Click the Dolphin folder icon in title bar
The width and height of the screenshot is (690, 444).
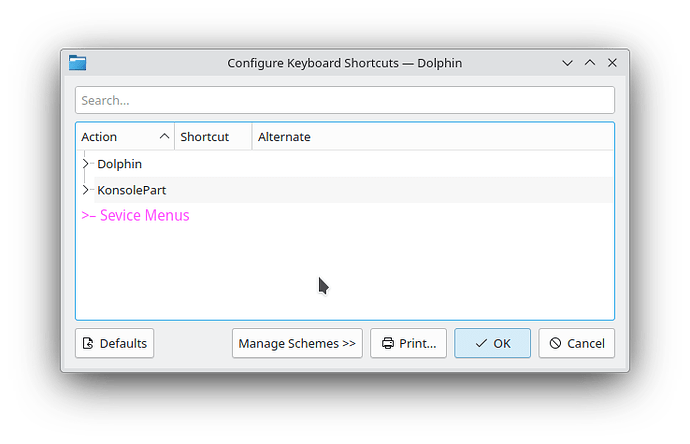tap(78, 63)
